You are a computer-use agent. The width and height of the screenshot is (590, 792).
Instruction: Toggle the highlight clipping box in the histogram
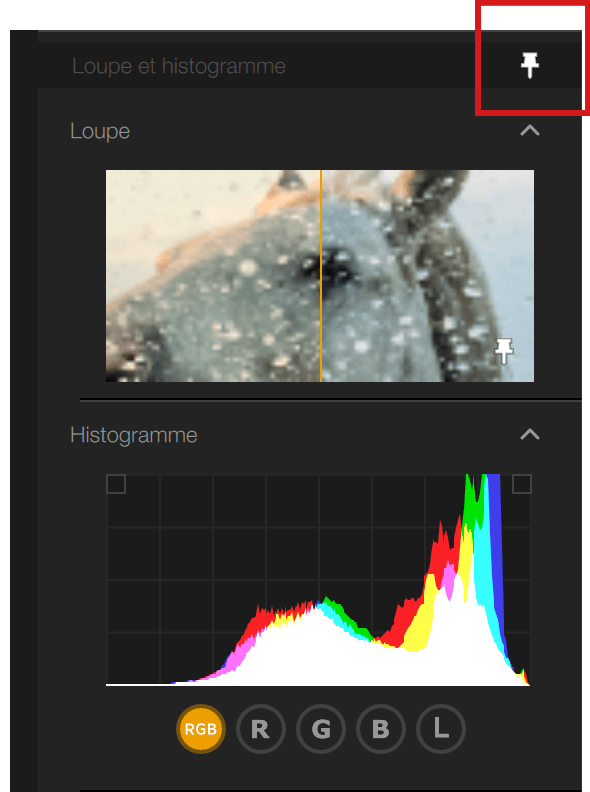(x=522, y=484)
